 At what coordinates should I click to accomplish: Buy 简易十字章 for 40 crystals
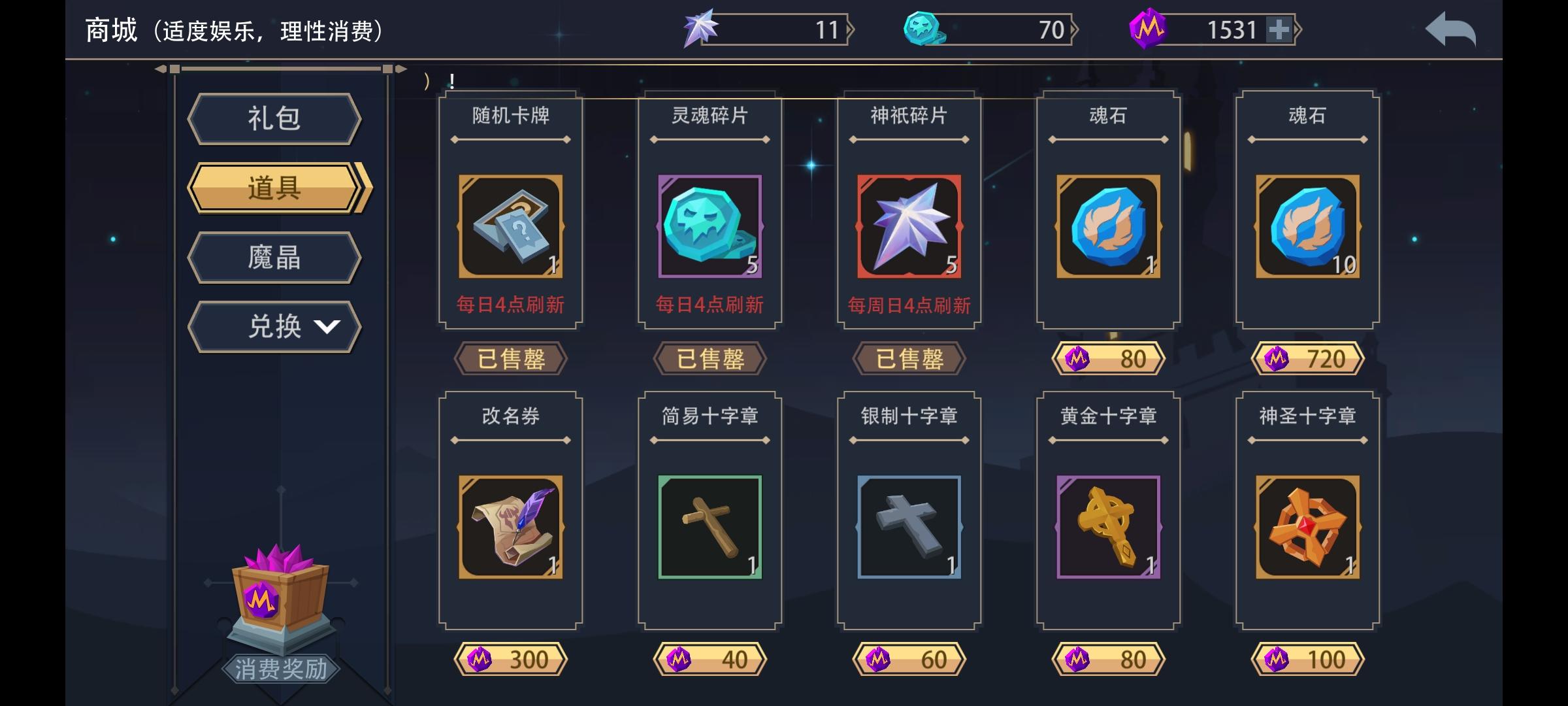[x=710, y=659]
